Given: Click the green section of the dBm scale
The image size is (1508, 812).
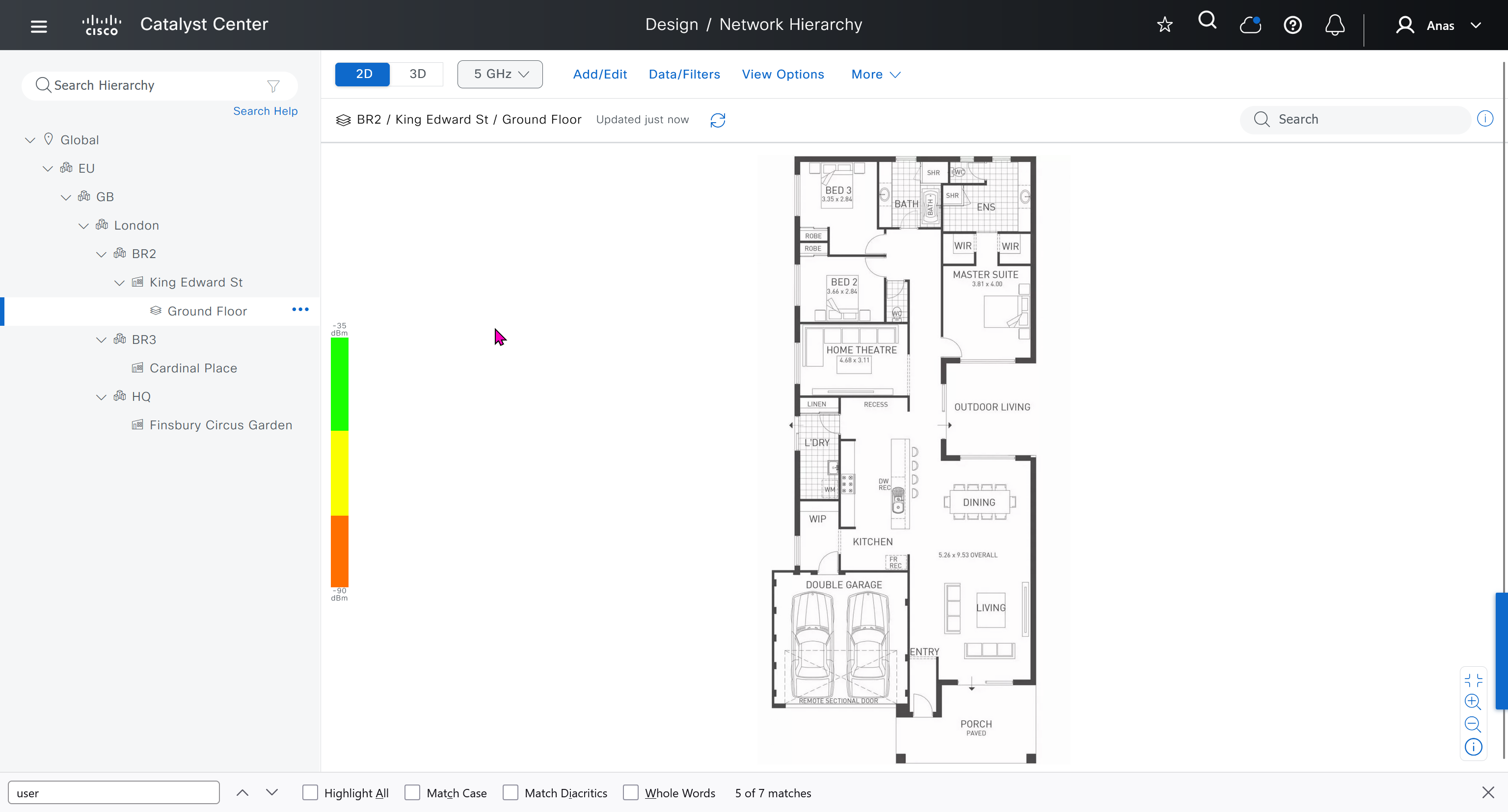Looking at the screenshot, I should click(340, 384).
